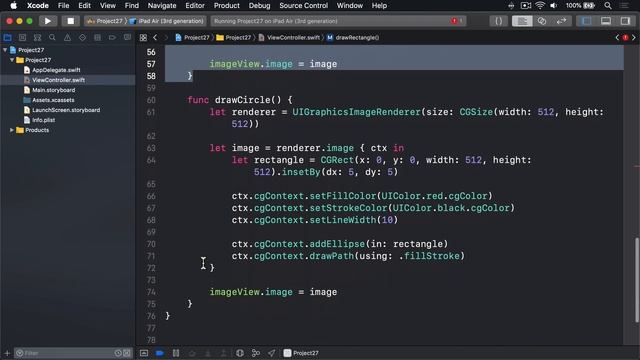Click the Wi-Fi status icon
The width and height of the screenshot is (640, 360).
[540, 6]
